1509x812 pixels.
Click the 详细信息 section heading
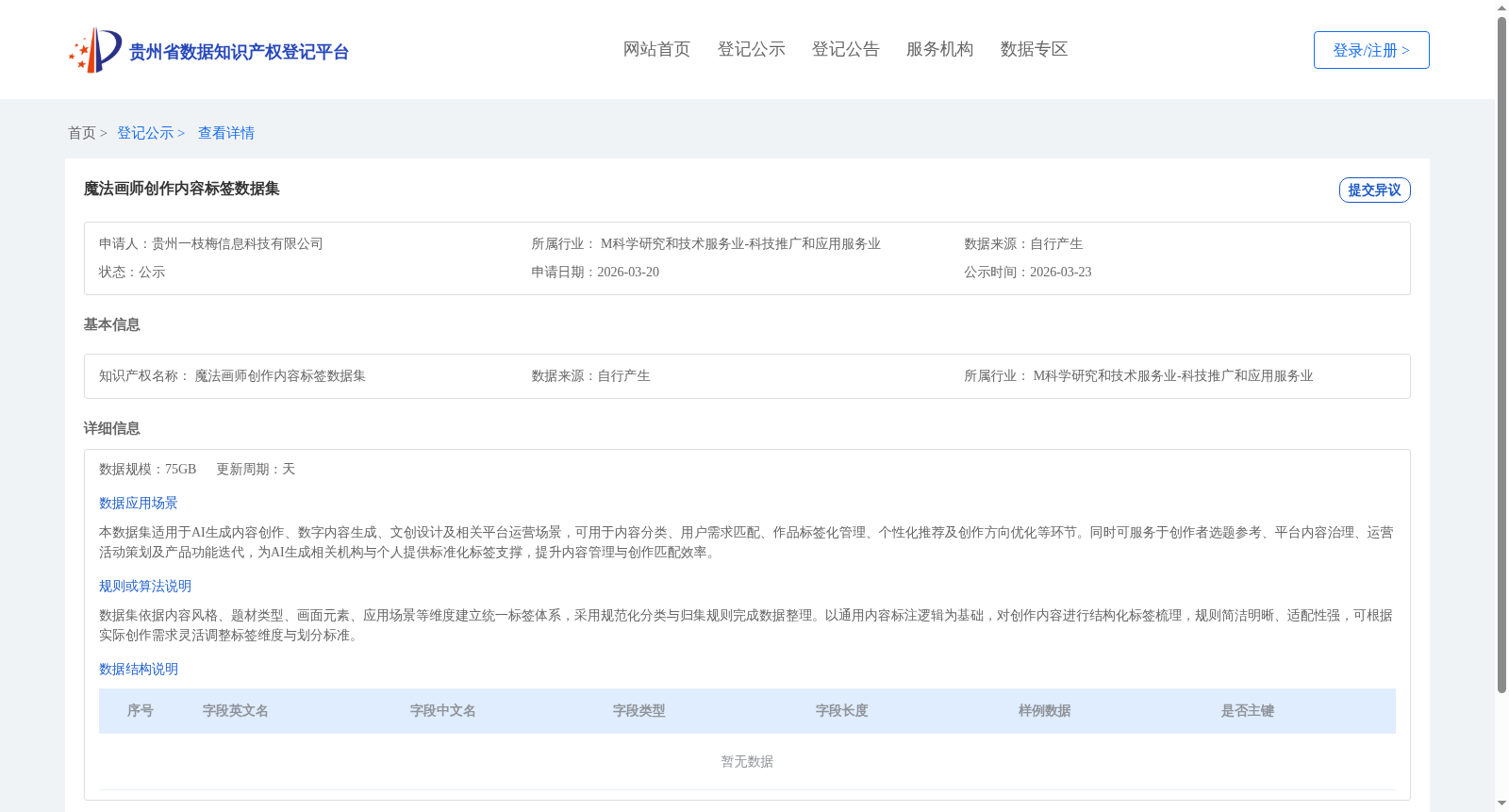[111, 428]
